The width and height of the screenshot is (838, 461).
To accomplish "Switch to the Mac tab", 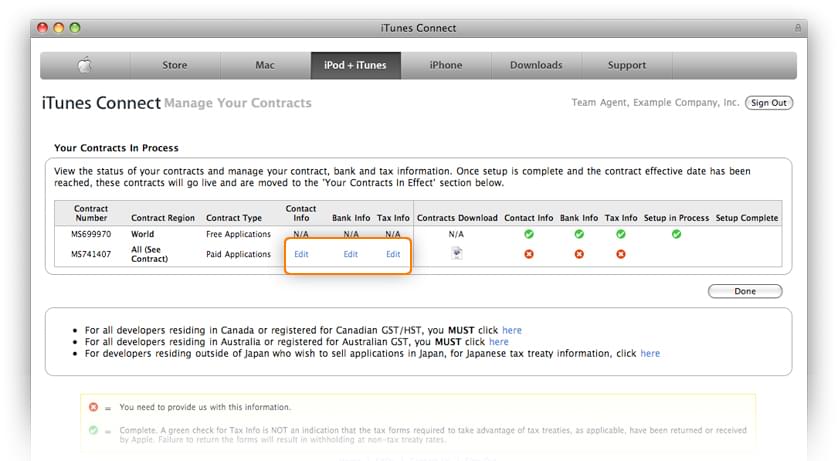I will [x=265, y=65].
